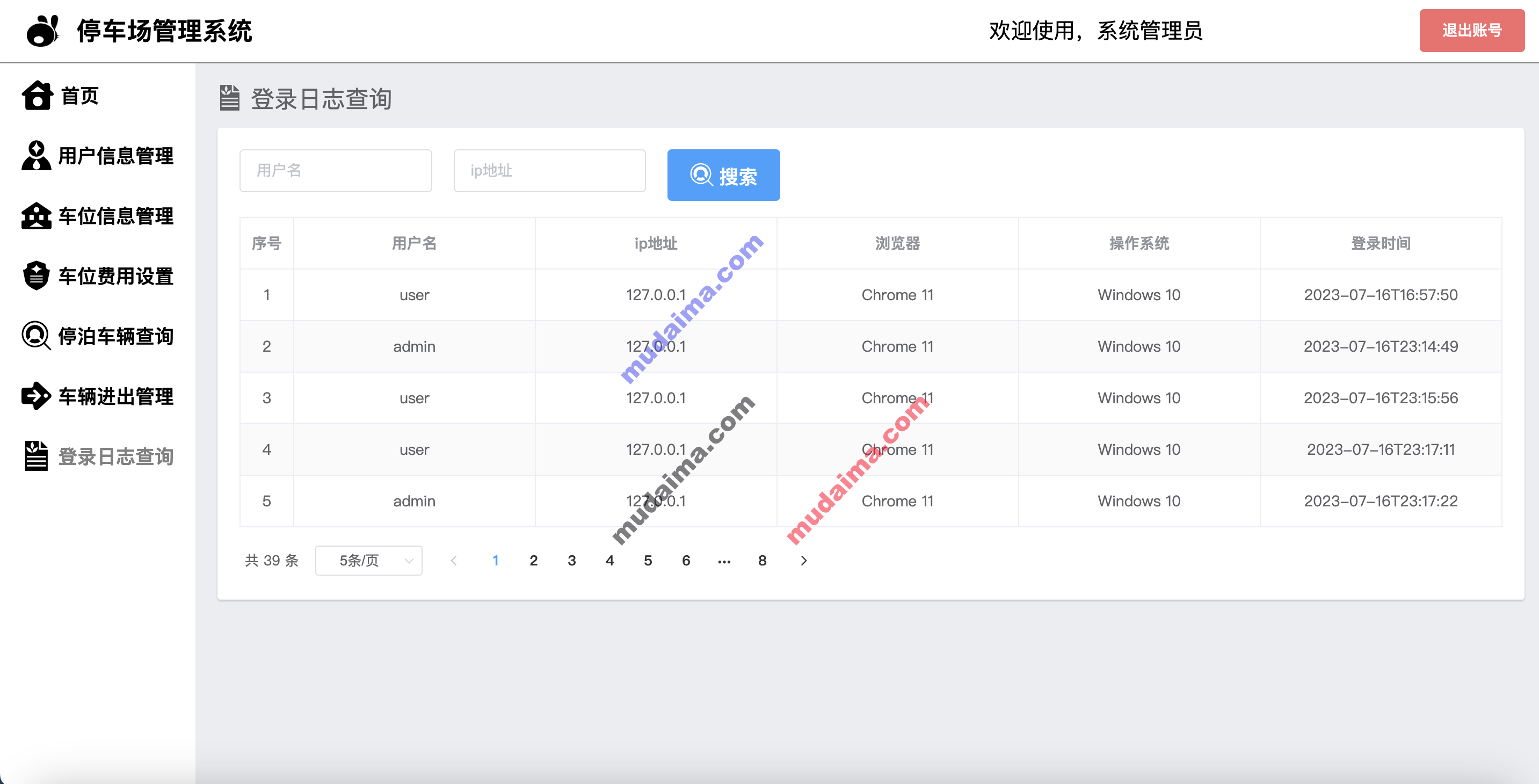Click Chrome 11 cell in row 1

click(897, 295)
